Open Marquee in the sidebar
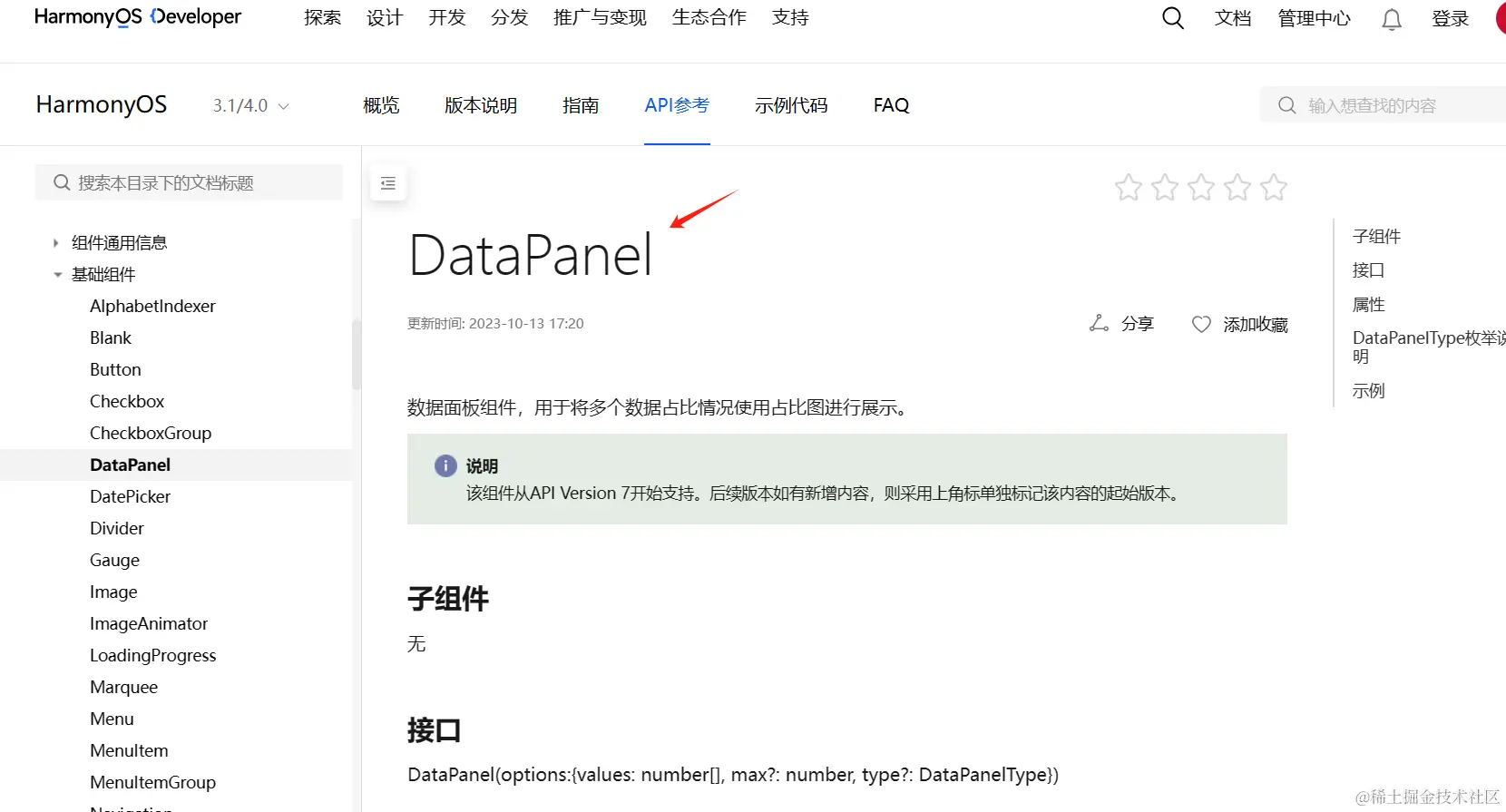Viewport: 1506px width, 812px height. [x=123, y=688]
